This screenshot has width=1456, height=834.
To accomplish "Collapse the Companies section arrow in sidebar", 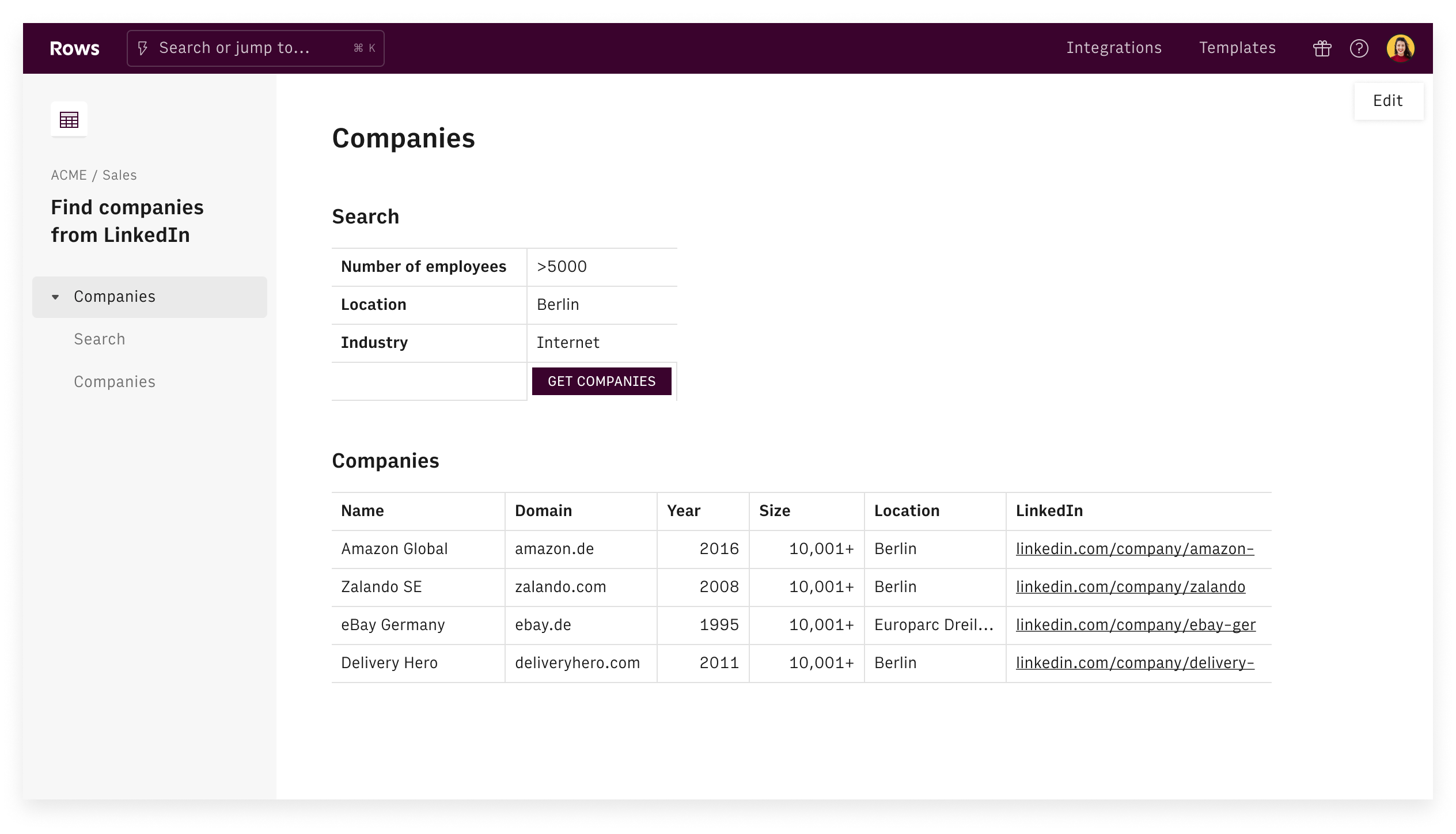I will pyautogui.click(x=55, y=297).
